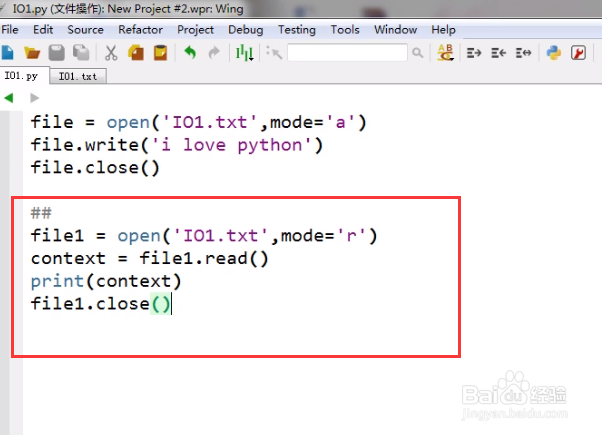Open the Python shell icon
The height and width of the screenshot is (435, 602).
point(554,53)
